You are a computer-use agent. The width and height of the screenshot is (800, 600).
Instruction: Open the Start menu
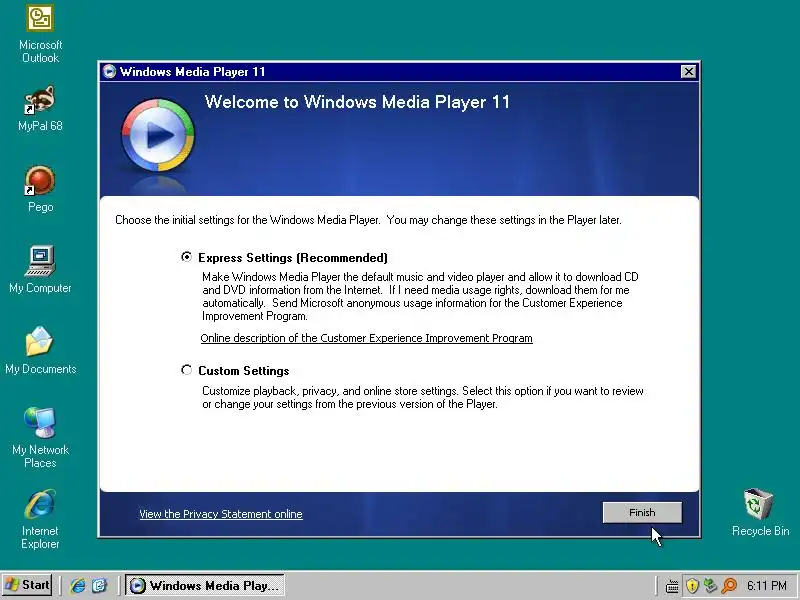coord(27,585)
